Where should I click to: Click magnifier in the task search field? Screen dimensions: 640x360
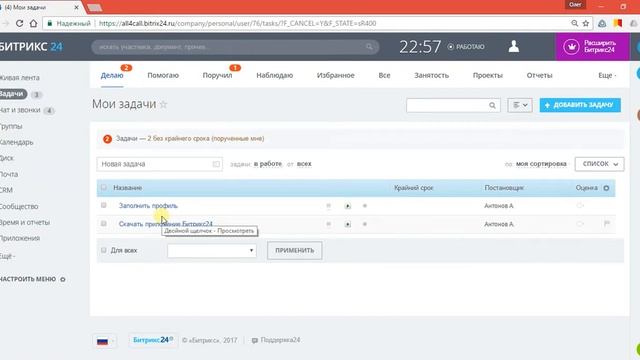pyautogui.click(x=492, y=105)
